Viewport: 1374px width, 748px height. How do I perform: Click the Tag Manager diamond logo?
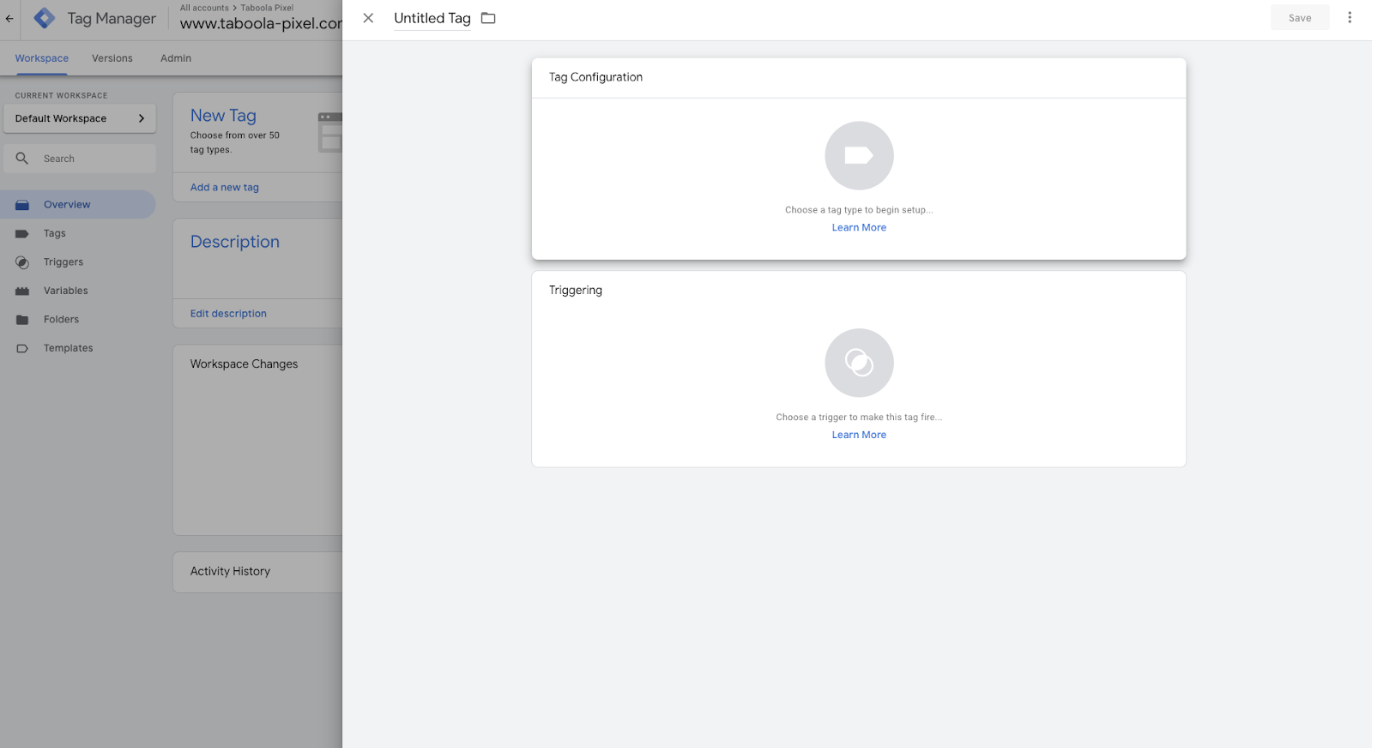[44, 18]
